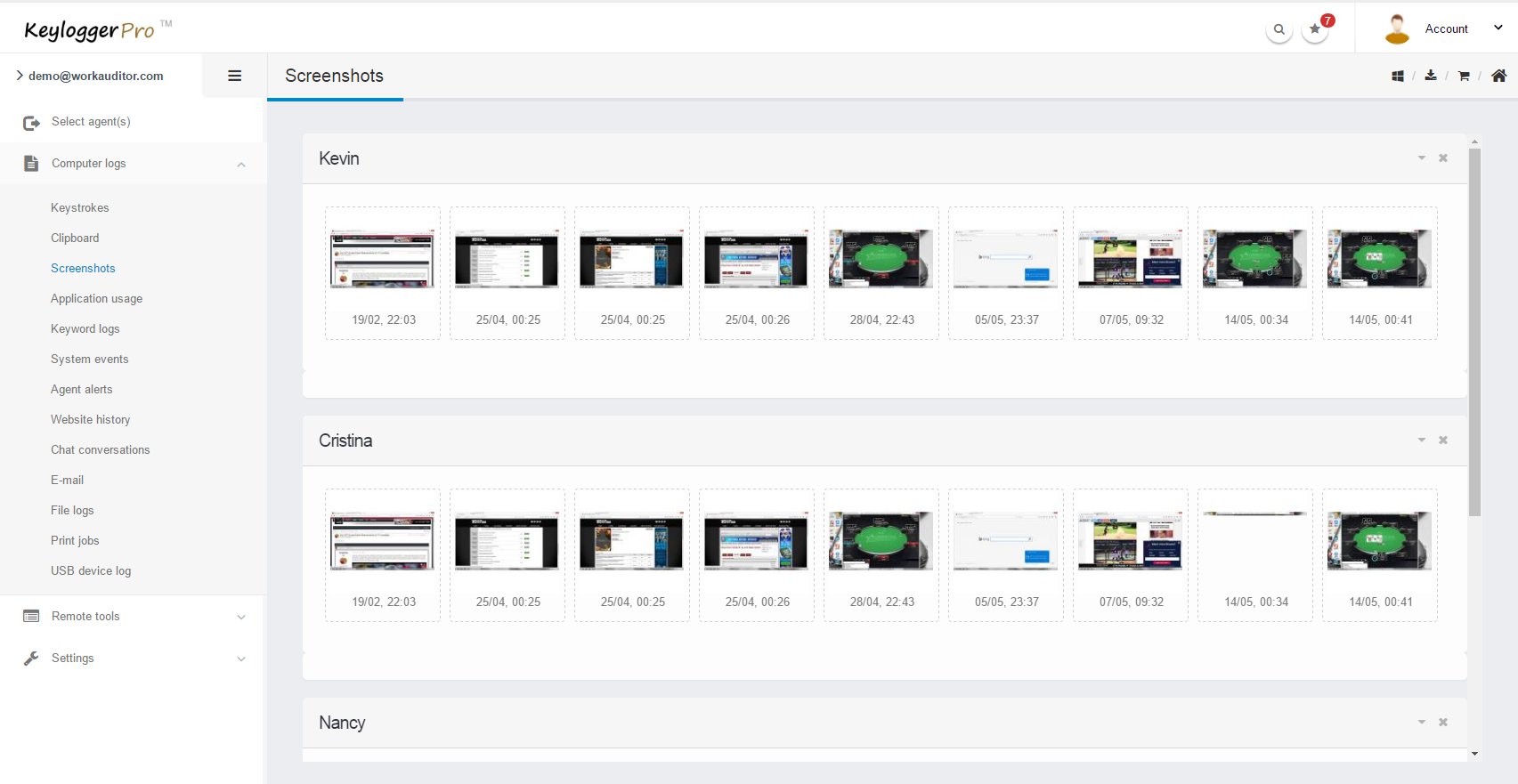Image resolution: width=1518 pixels, height=784 pixels.
Task: Open the shopping cart icon
Action: [x=1464, y=77]
